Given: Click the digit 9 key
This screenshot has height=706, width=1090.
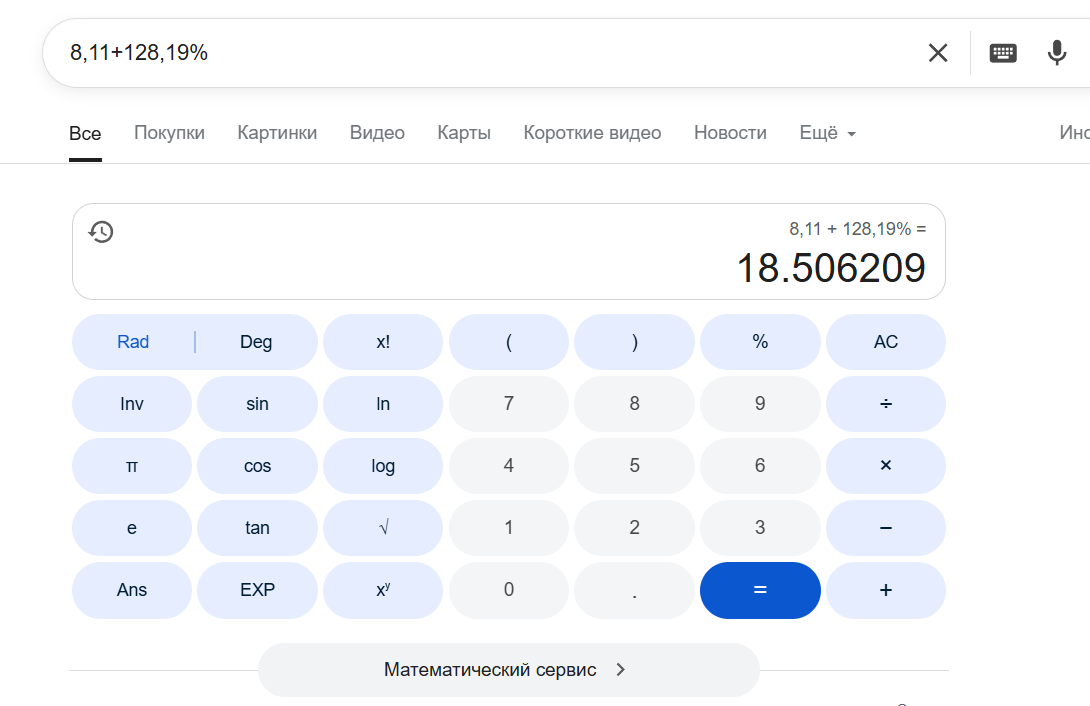Looking at the screenshot, I should coord(760,404).
